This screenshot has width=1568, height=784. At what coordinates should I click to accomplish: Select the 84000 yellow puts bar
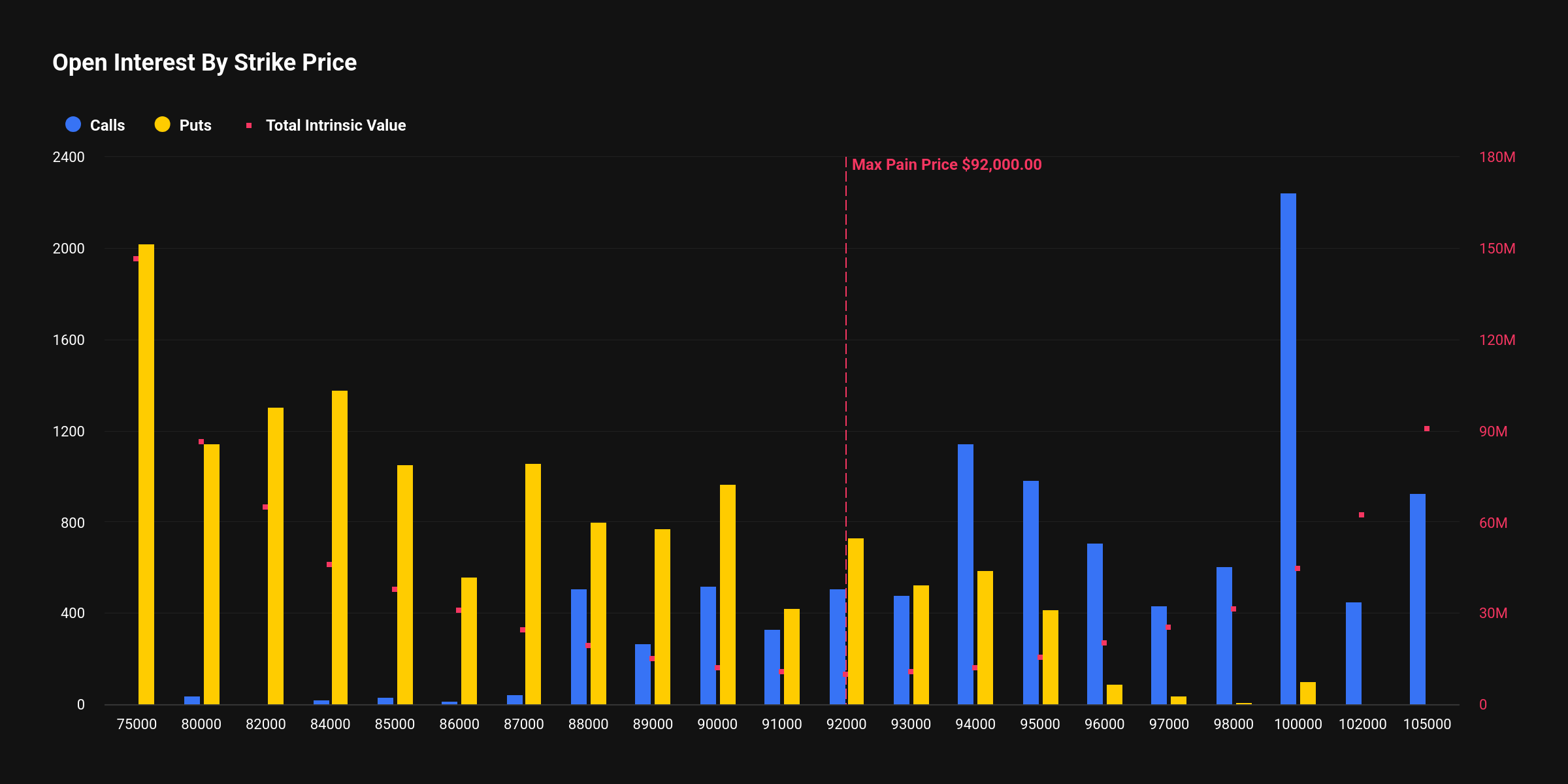340,549
